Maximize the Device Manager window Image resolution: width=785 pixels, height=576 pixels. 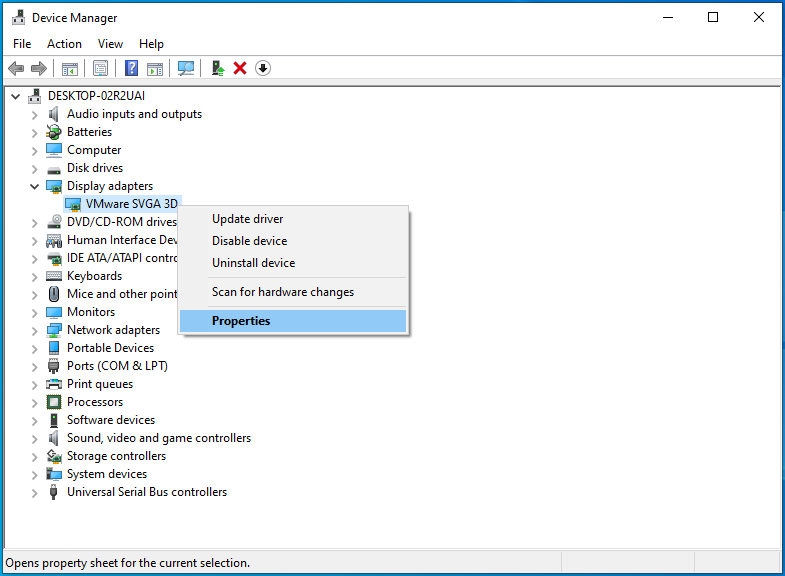click(713, 18)
